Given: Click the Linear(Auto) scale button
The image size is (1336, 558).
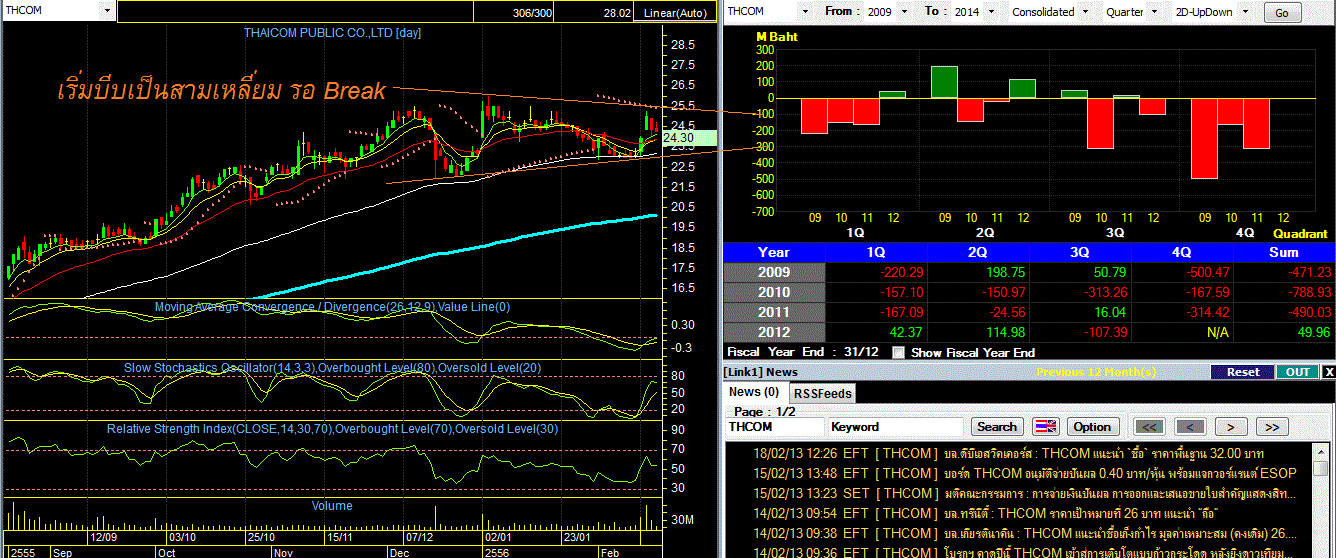Looking at the screenshot, I should [674, 13].
